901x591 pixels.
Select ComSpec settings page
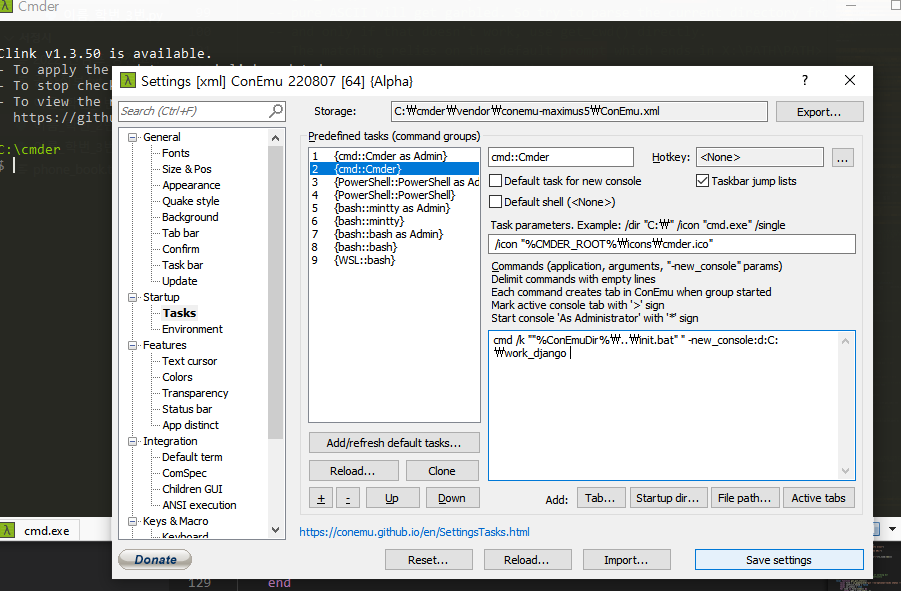coord(184,473)
